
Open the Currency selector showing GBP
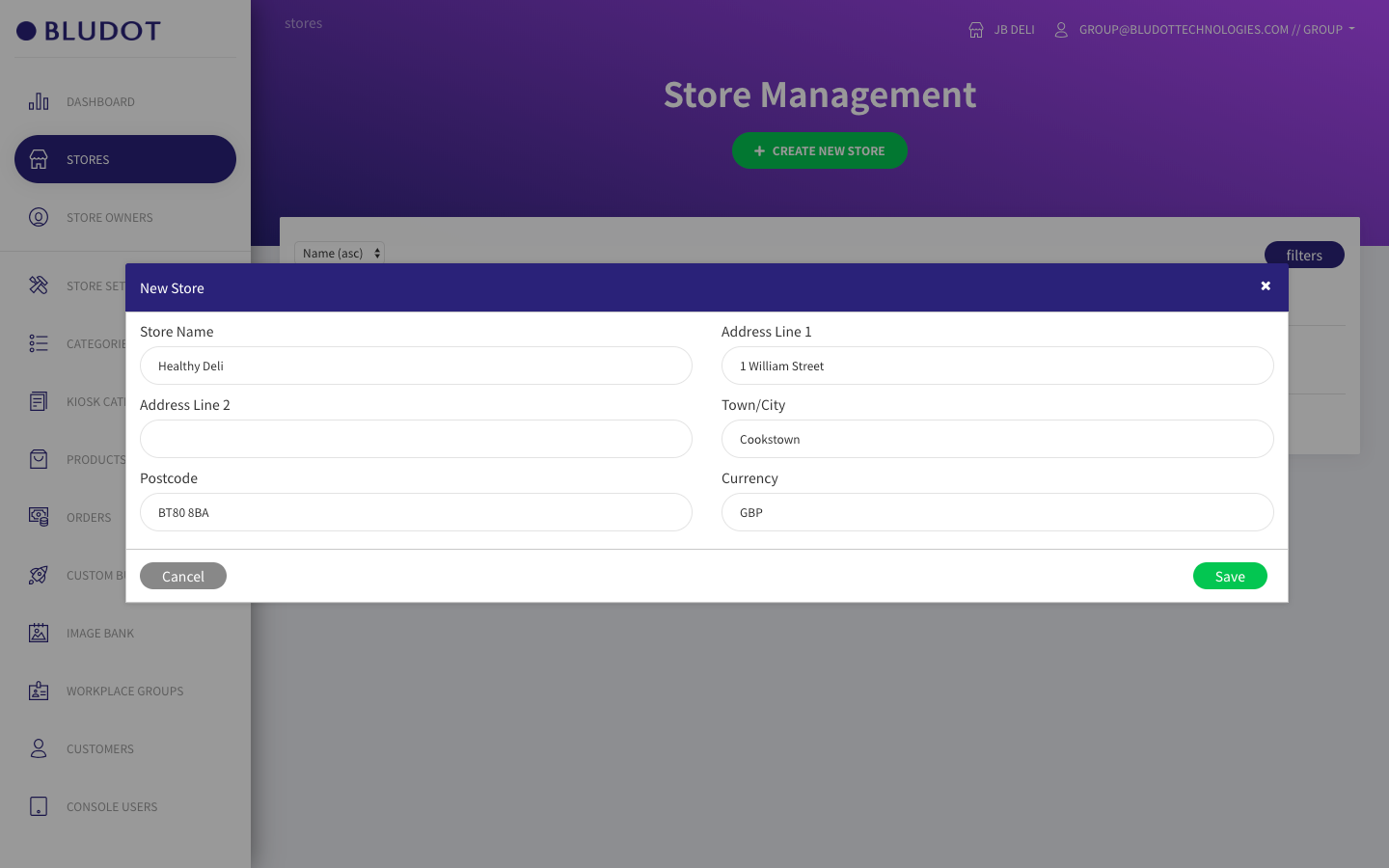point(997,512)
